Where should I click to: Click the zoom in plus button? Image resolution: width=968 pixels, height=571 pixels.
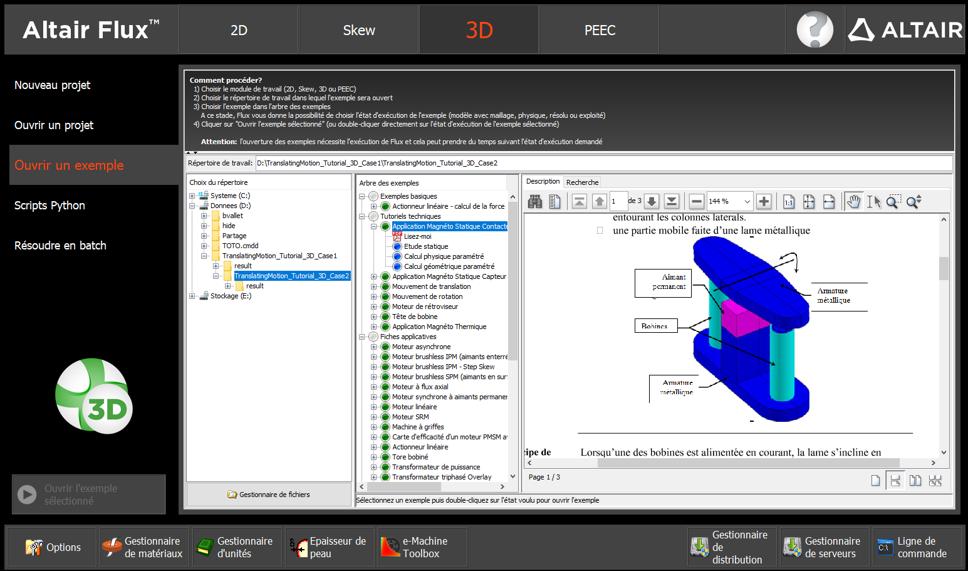(764, 202)
